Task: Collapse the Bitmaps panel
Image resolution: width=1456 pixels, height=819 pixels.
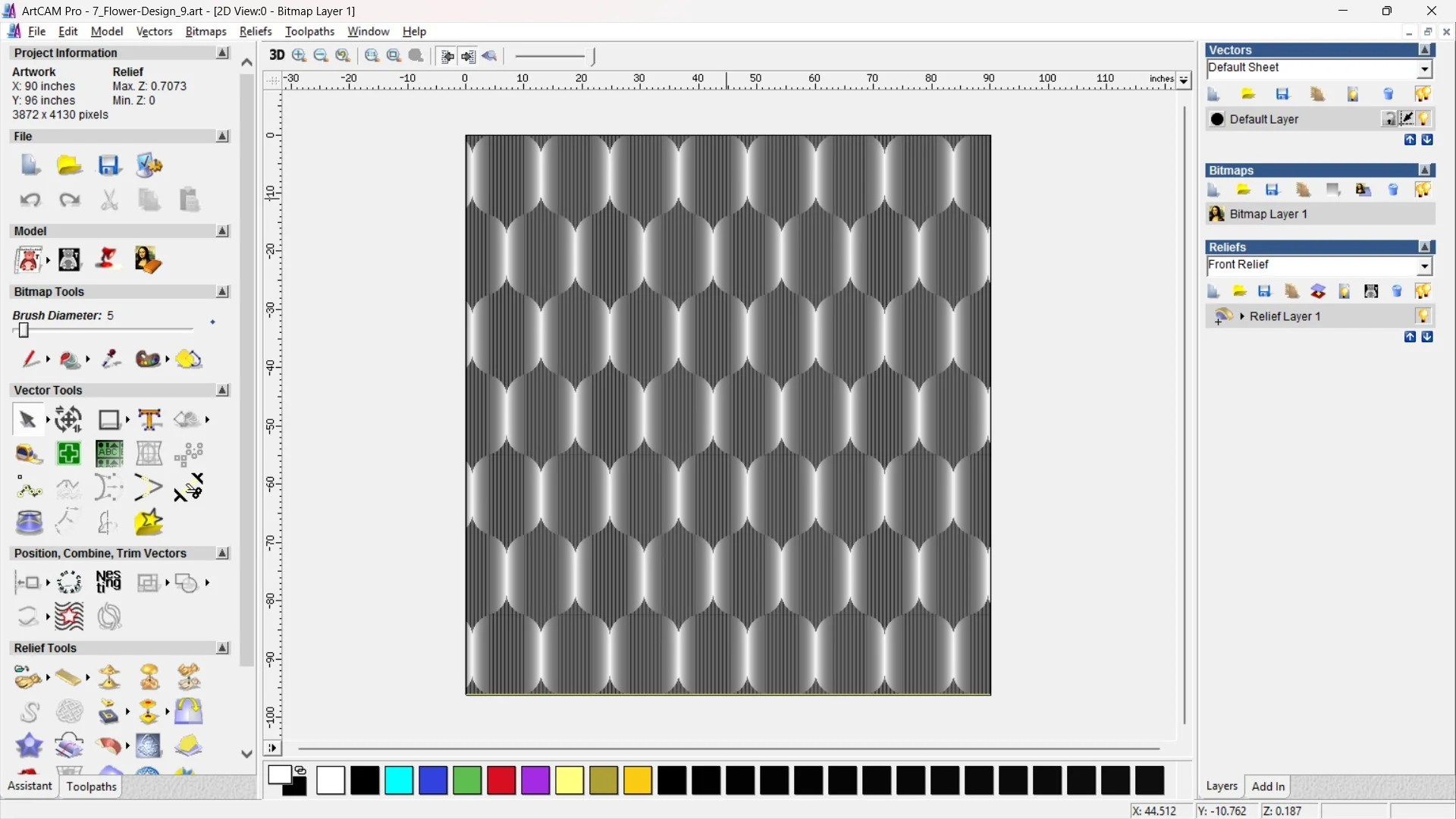Action: coord(1426,171)
